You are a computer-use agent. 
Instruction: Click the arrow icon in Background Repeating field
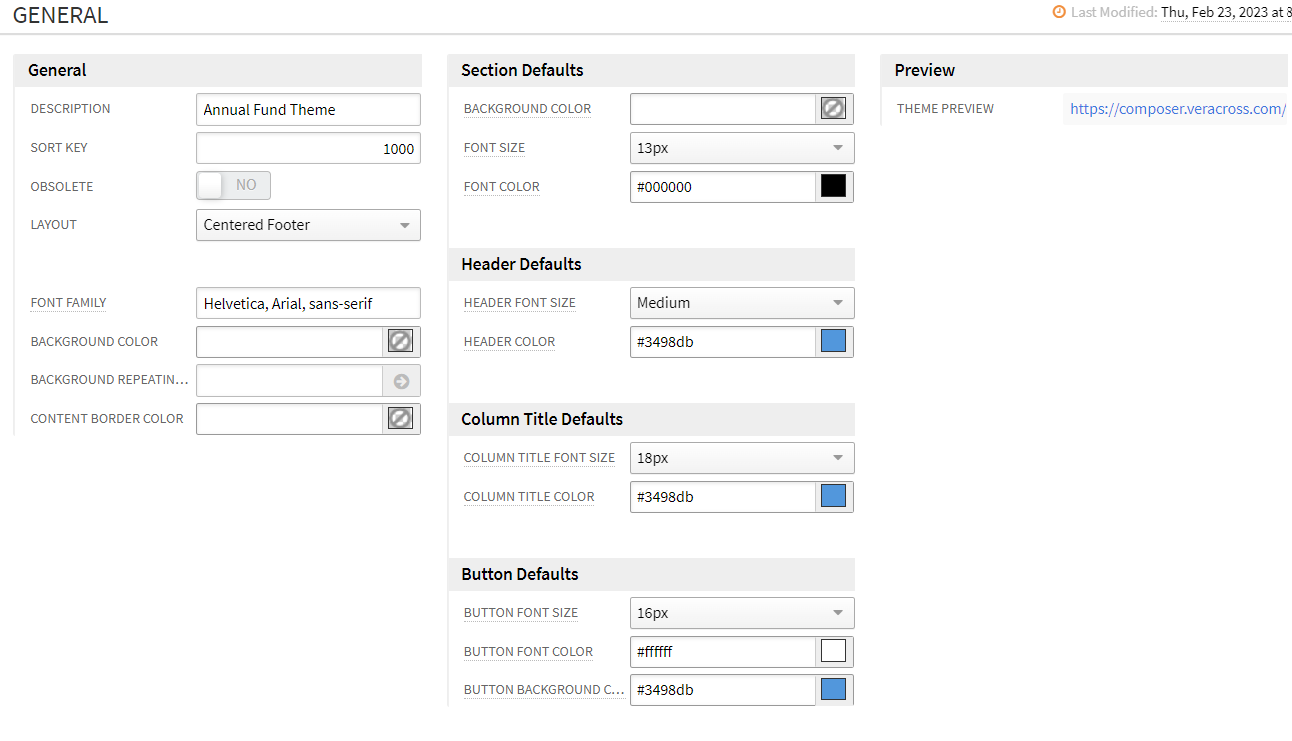pyautogui.click(x=400, y=380)
